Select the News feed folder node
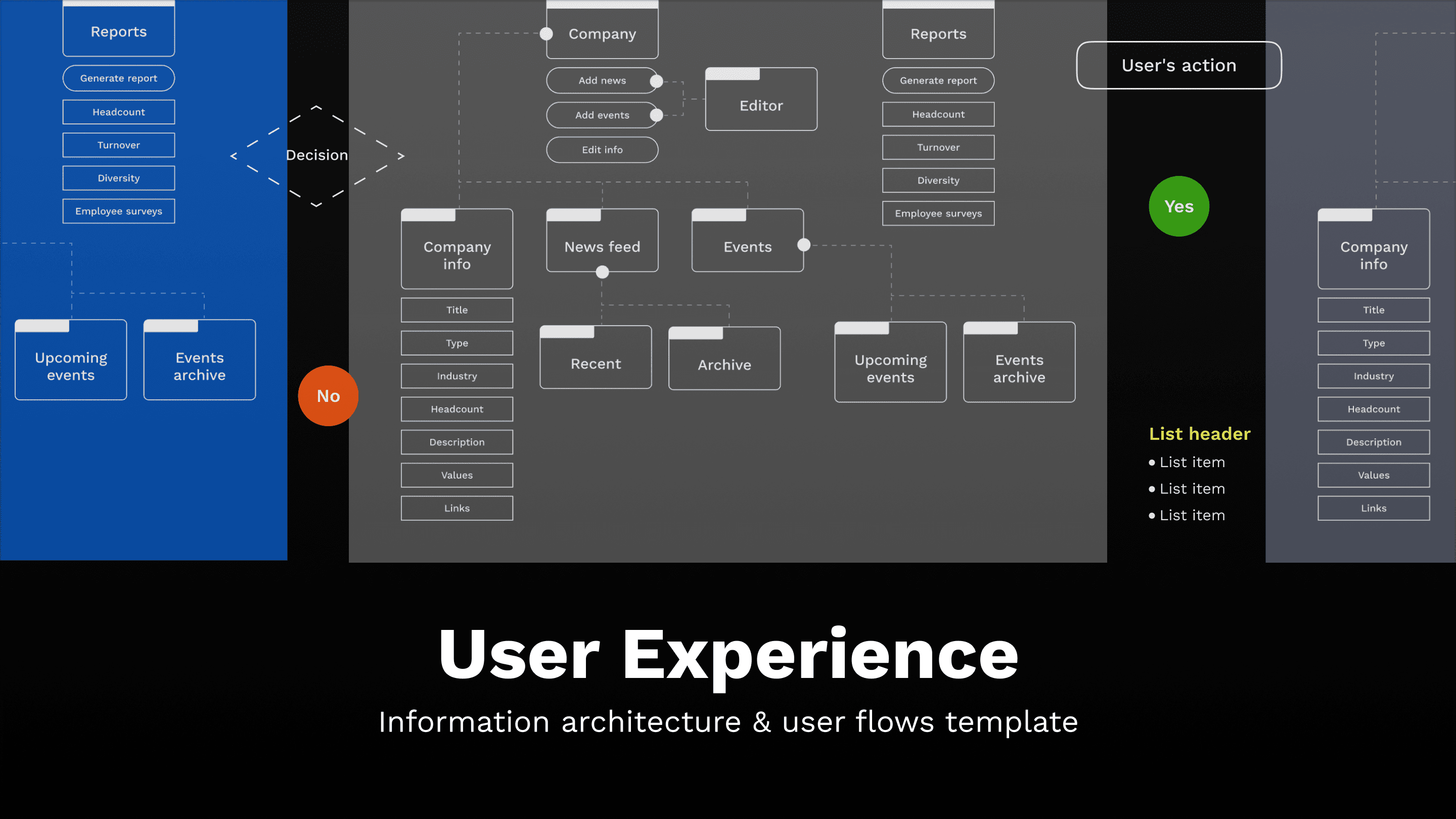The width and height of the screenshot is (1456, 819). tap(602, 246)
